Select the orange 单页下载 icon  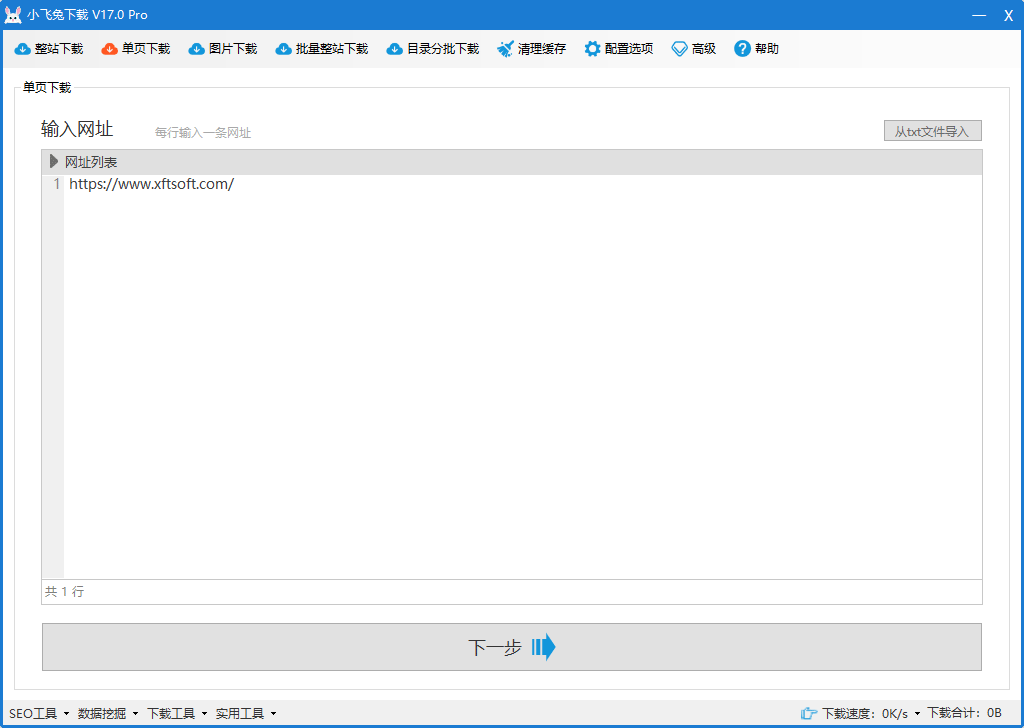pos(110,49)
